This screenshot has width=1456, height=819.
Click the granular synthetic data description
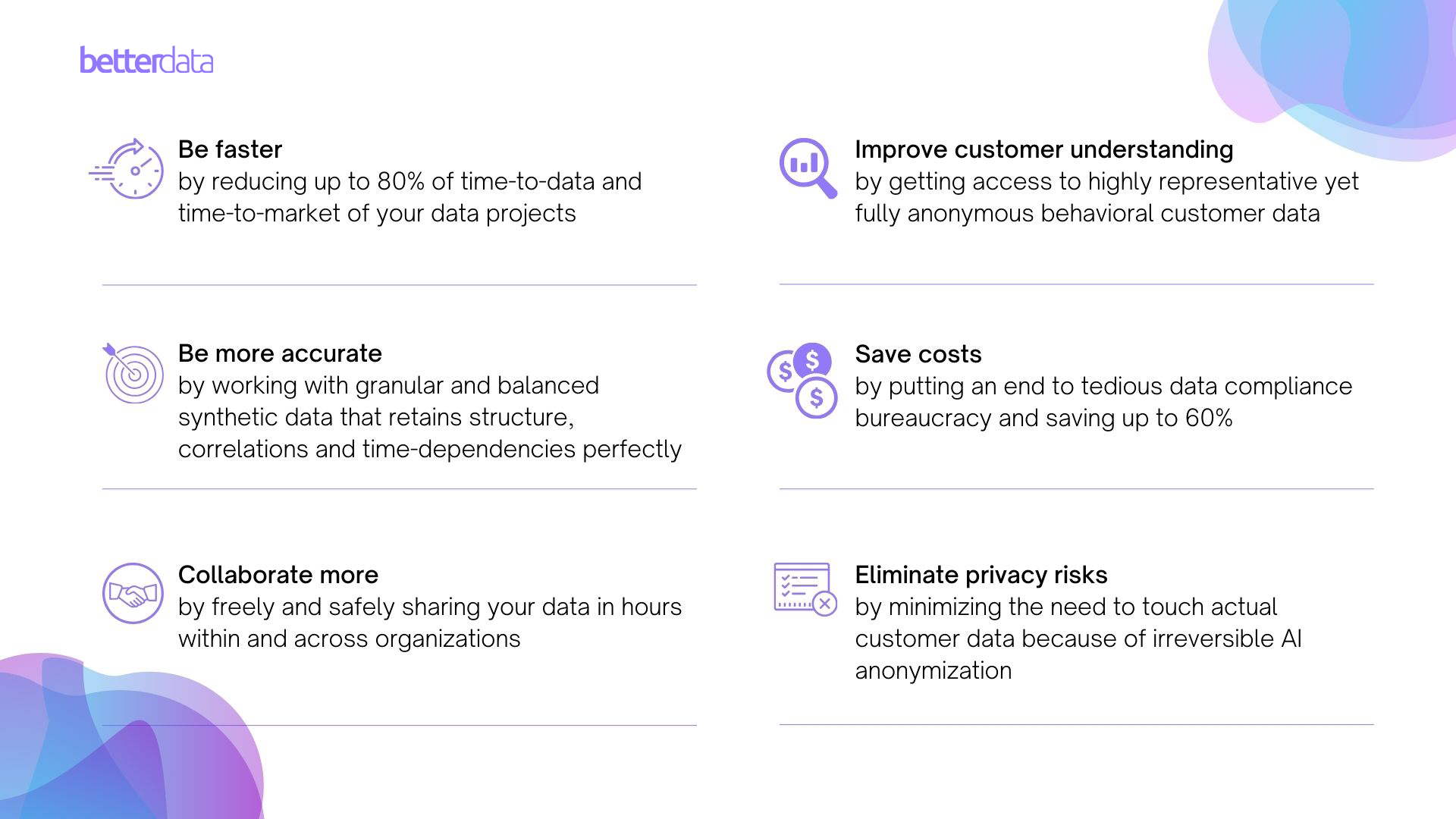429,417
